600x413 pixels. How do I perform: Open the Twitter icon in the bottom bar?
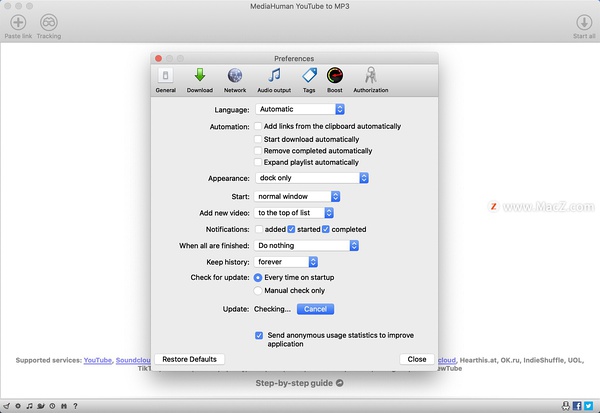589,406
